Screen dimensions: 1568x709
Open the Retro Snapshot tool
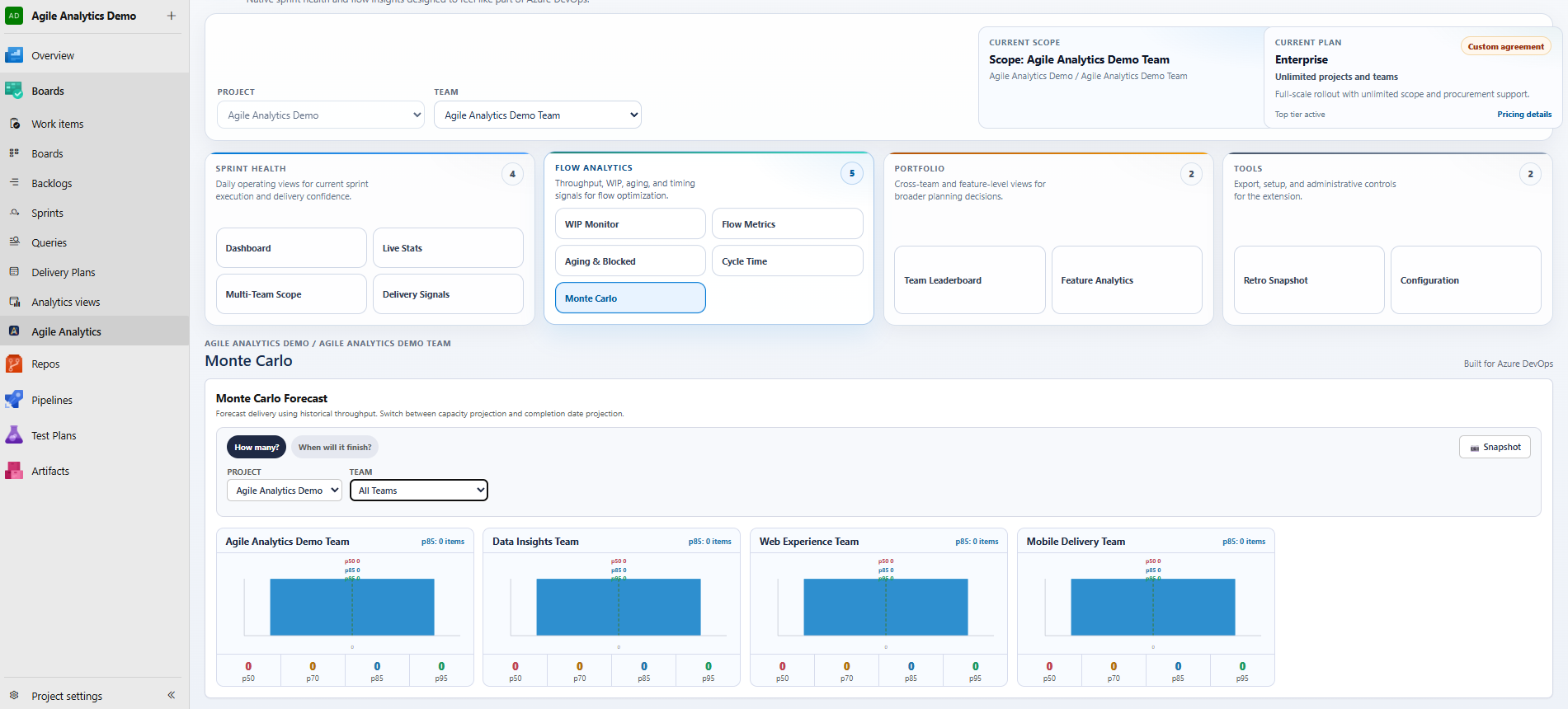[1309, 280]
